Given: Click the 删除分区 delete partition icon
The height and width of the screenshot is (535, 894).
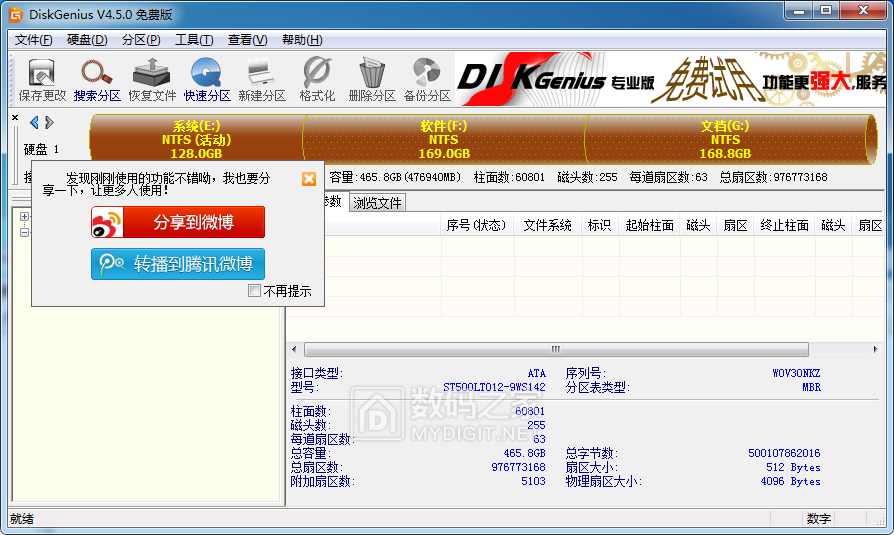Looking at the screenshot, I should point(372,80).
